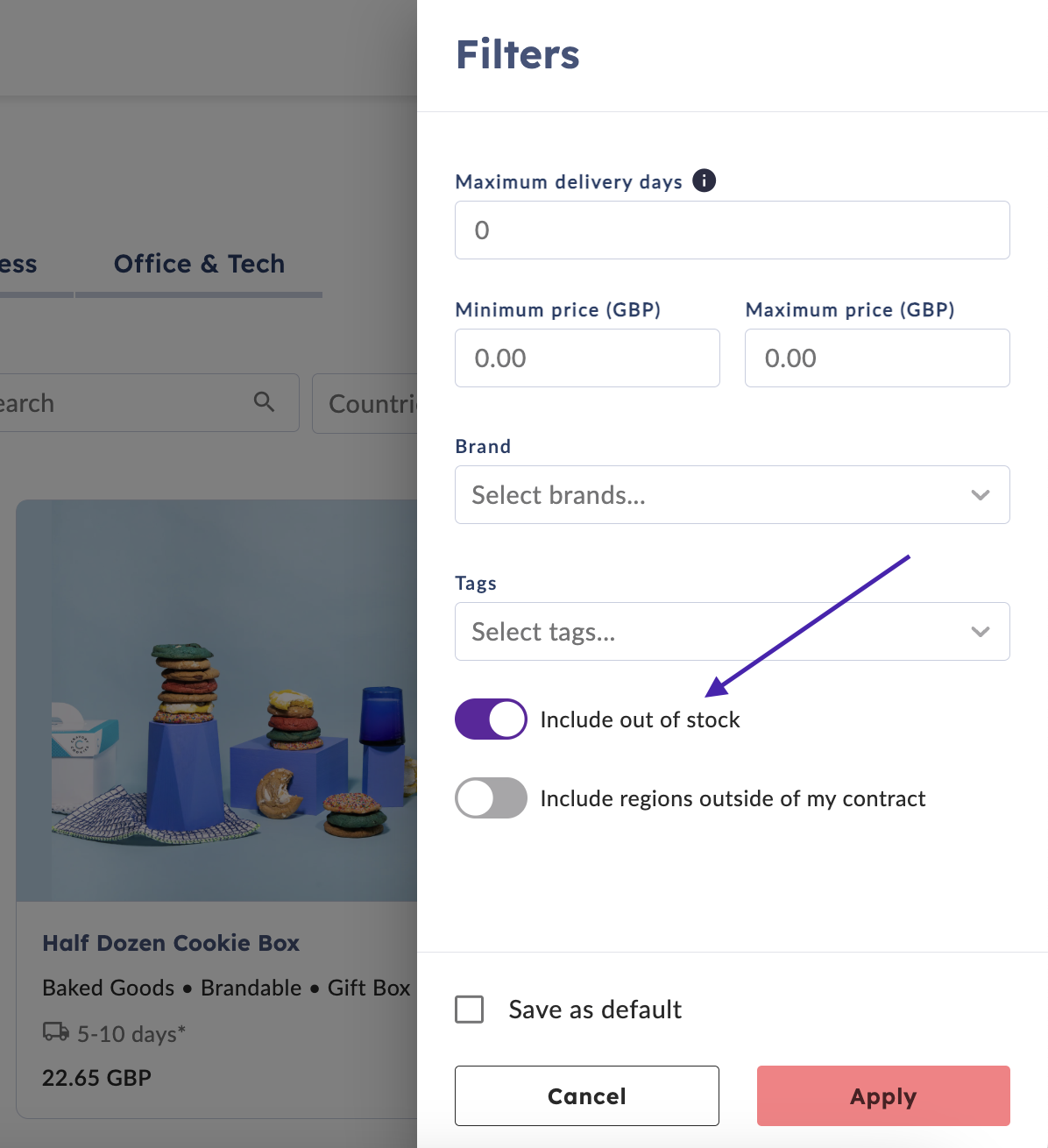Switch to the Office & Tech tab
Viewport: 1048px width, 1148px height.
(199, 264)
